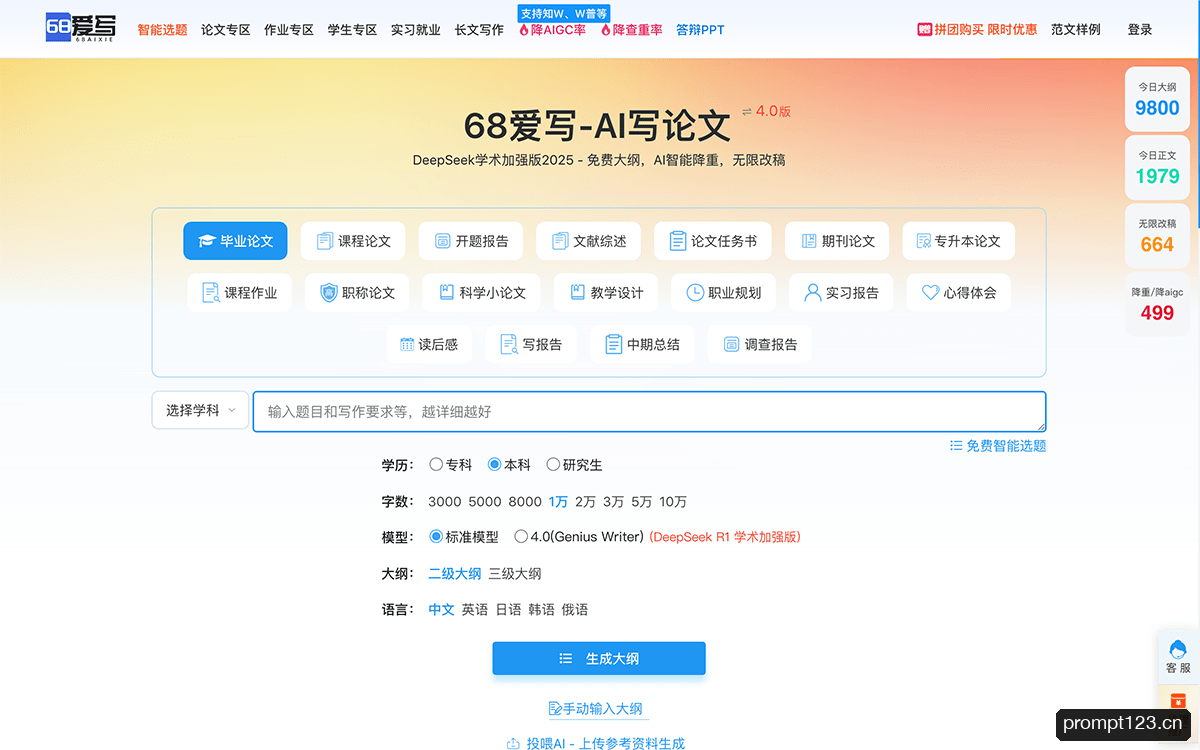Pick the 教学设计 category

[x=606, y=293]
